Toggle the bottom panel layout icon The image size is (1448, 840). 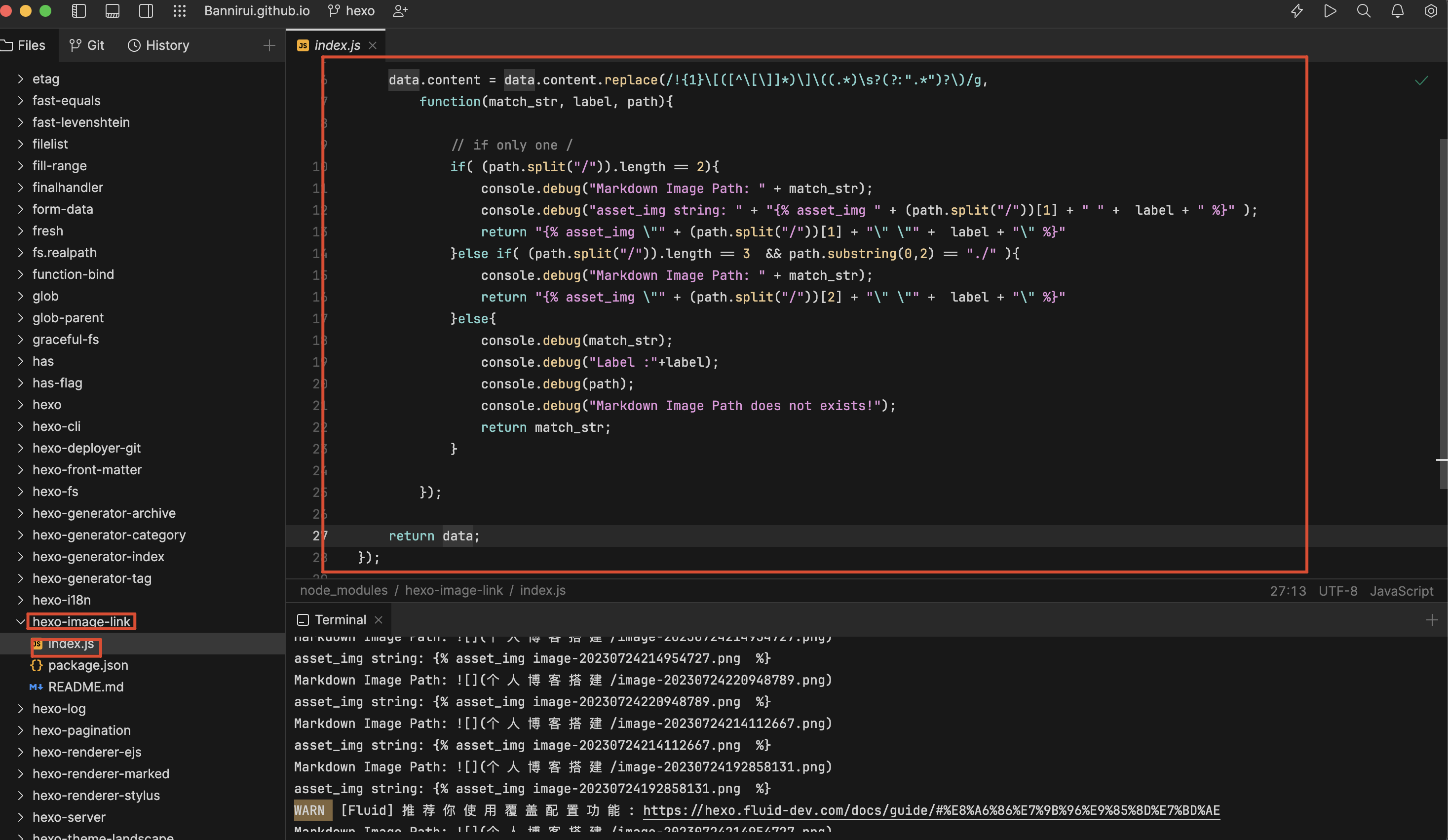pyautogui.click(x=113, y=11)
